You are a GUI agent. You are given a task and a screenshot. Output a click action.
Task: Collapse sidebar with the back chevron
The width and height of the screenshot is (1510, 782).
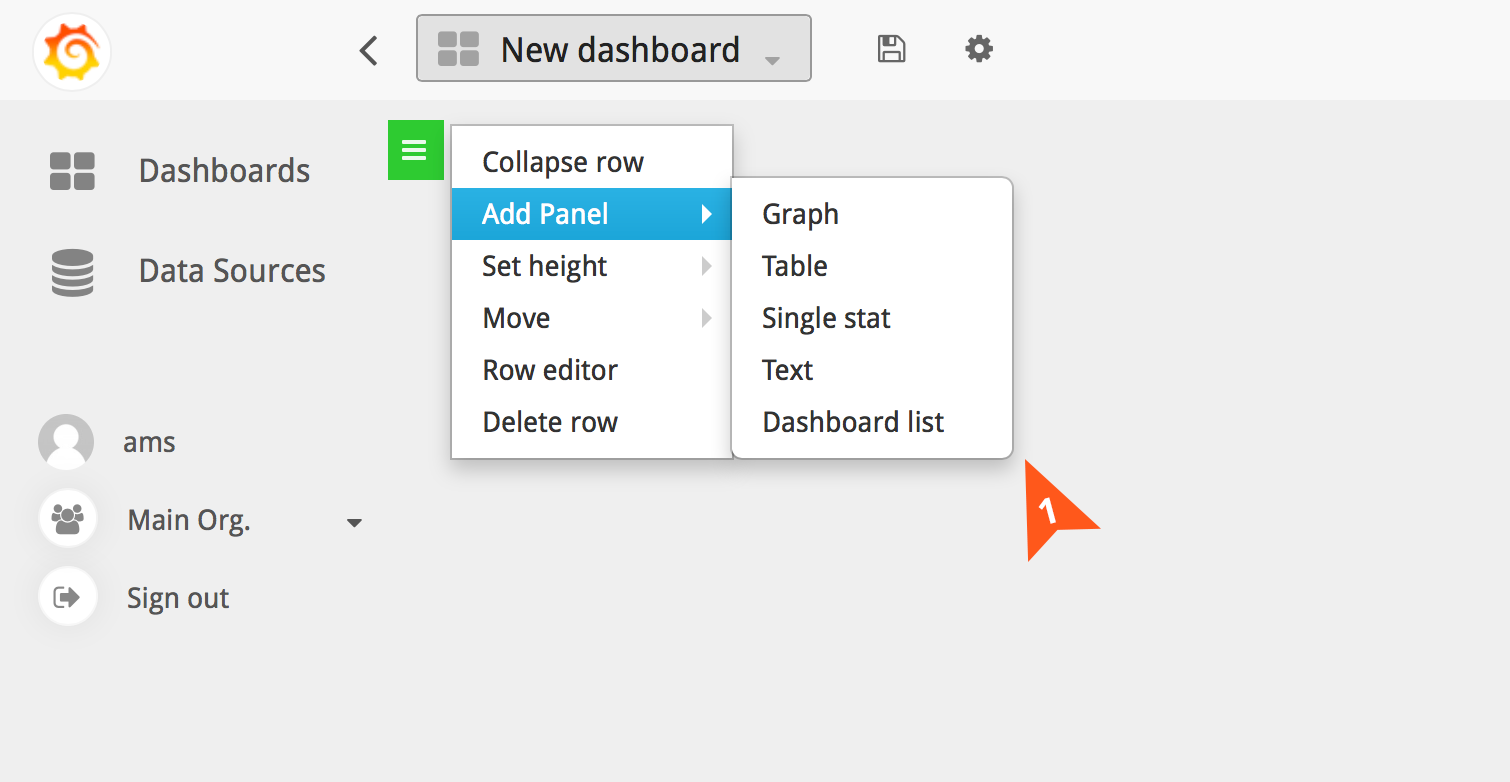[369, 50]
